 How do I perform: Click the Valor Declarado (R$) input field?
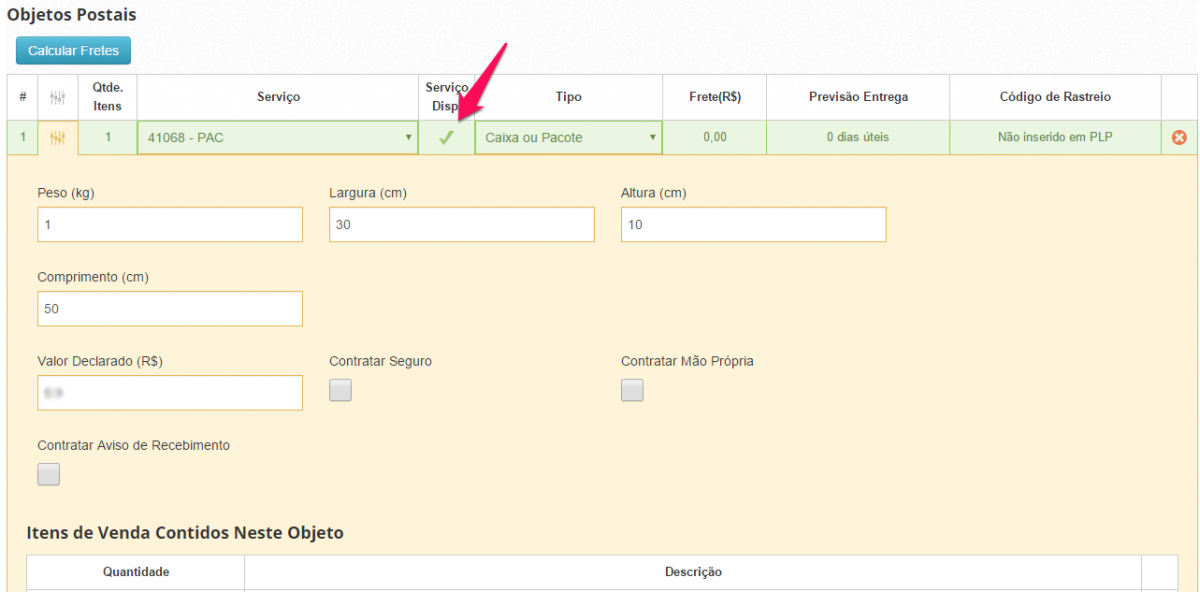[x=170, y=393]
